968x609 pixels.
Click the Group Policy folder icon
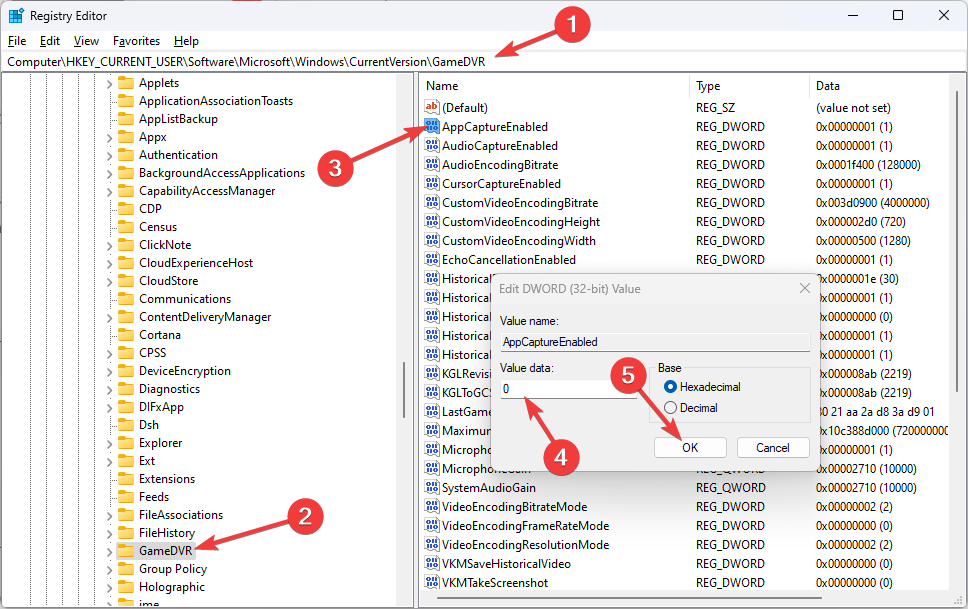point(126,569)
